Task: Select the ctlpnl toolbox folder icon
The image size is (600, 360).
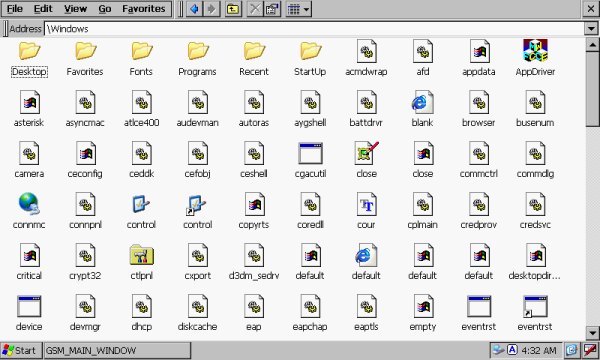Action: tap(142, 255)
